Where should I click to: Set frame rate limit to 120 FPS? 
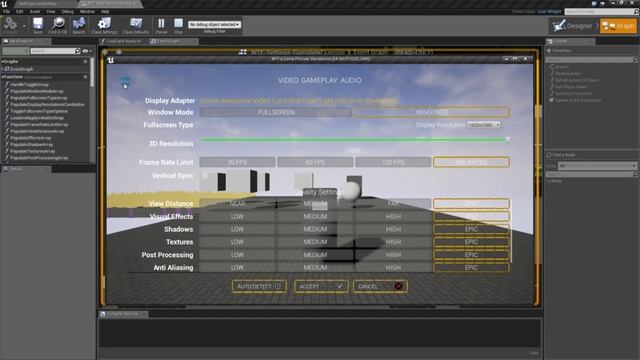point(393,162)
